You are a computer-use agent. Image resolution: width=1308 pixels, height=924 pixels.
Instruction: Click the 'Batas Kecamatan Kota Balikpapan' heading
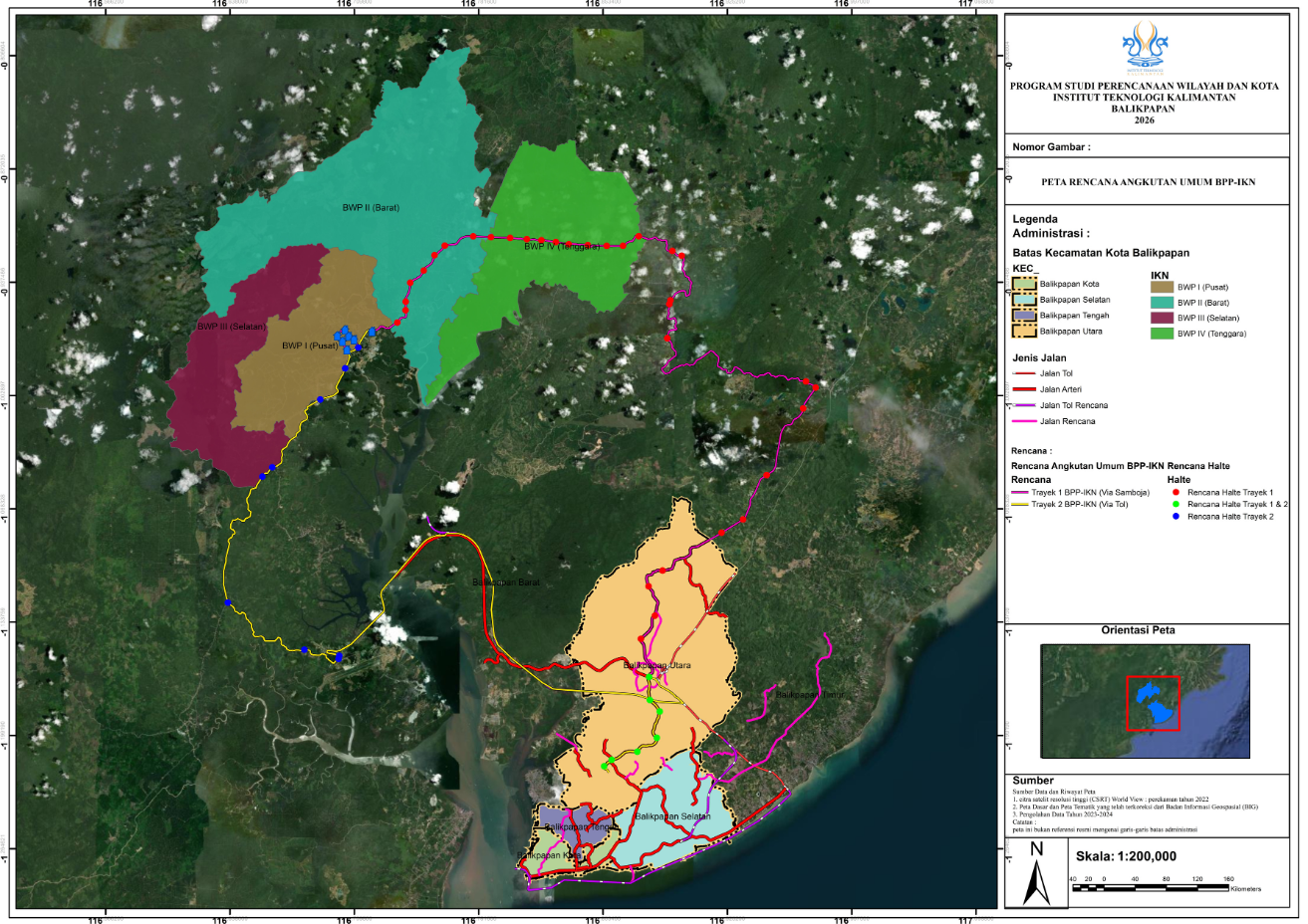coord(1101,253)
